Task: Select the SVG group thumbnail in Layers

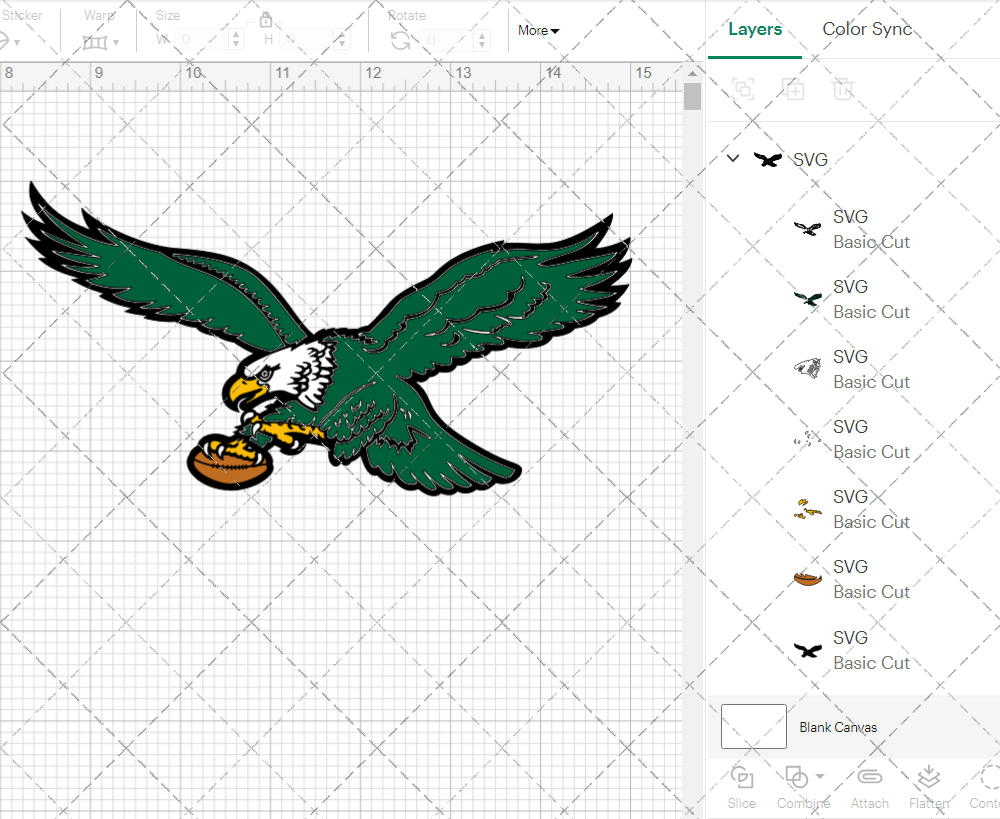Action: (768, 159)
